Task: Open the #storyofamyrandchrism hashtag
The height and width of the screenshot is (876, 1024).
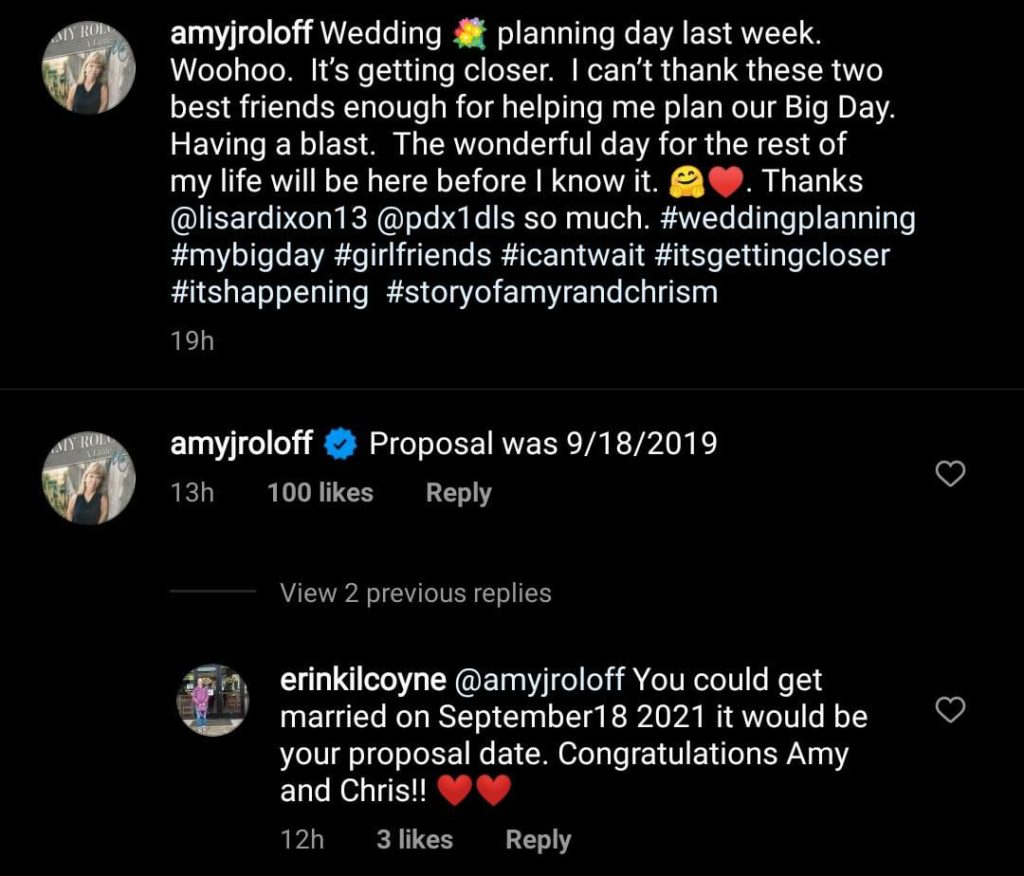Action: pyautogui.click(x=551, y=292)
